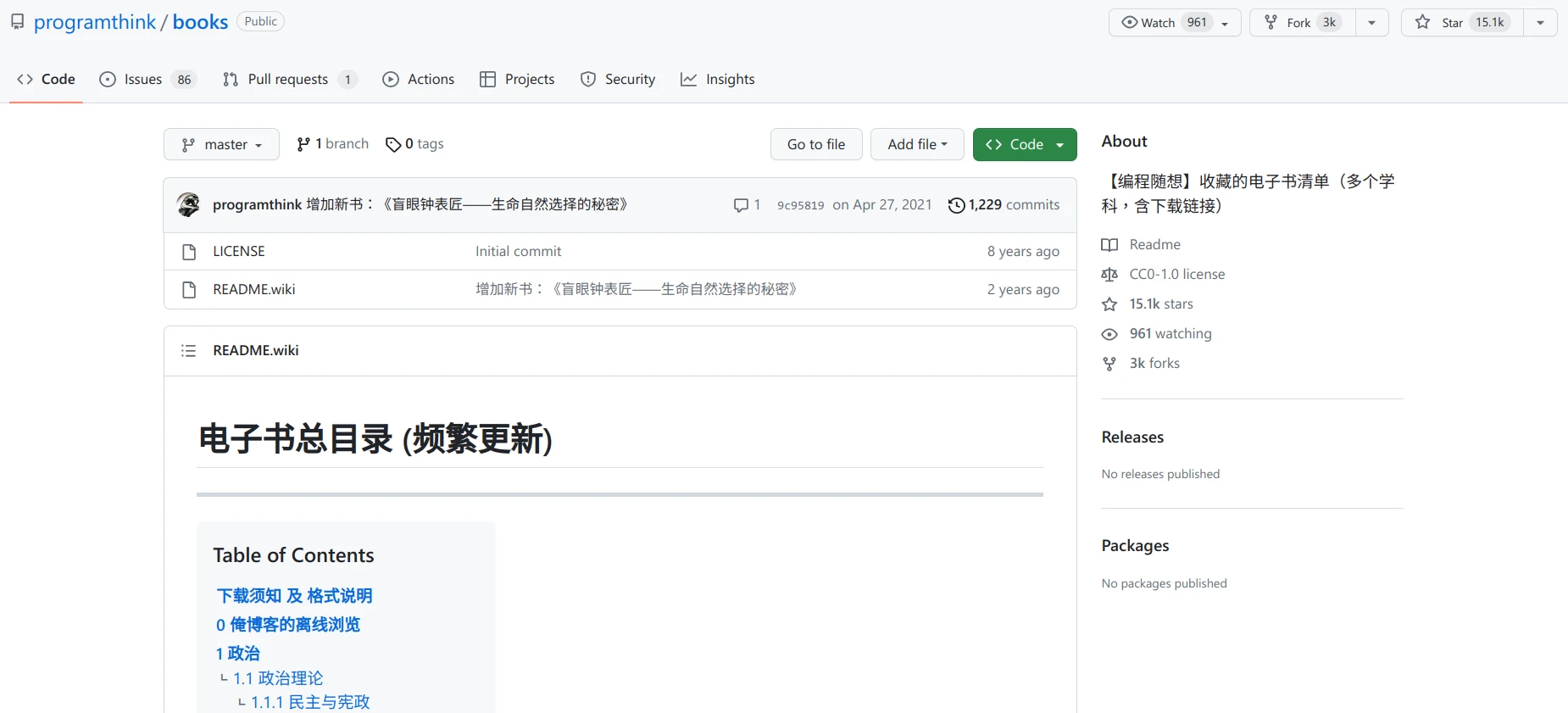Click the programthink user avatar
This screenshot has width=1568, height=713.
[188, 204]
